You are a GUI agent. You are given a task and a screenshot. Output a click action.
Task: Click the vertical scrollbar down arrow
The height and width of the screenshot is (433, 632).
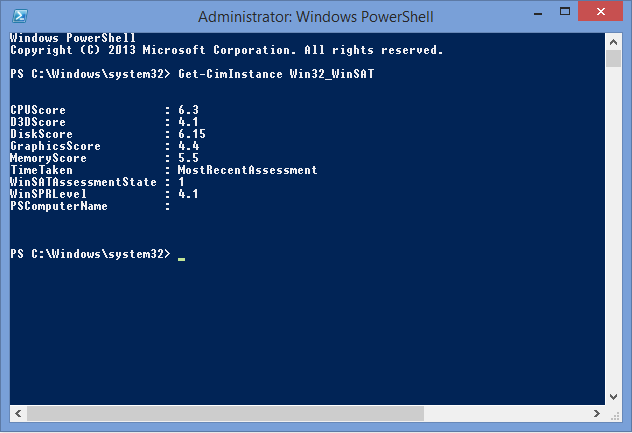point(613,397)
